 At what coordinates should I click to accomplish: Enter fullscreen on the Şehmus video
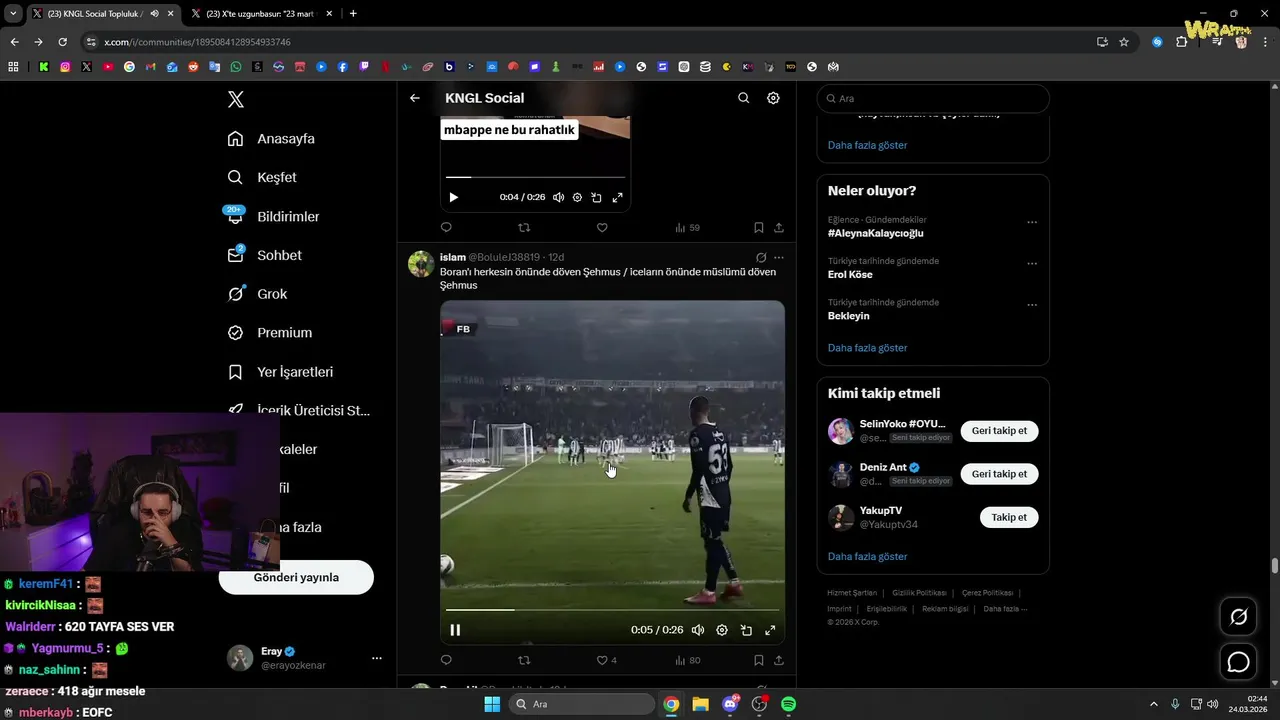tap(770, 630)
